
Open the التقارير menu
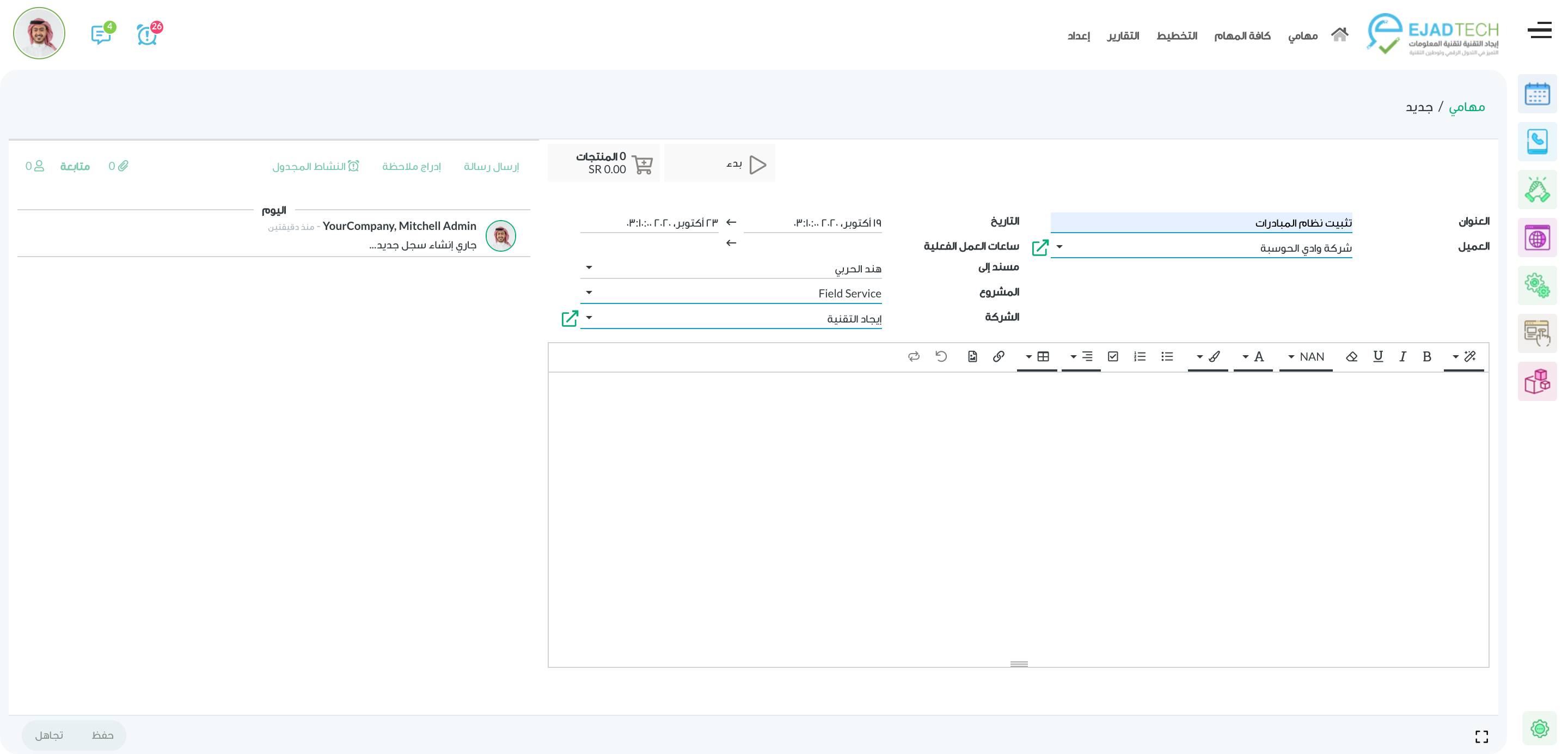pos(1123,36)
